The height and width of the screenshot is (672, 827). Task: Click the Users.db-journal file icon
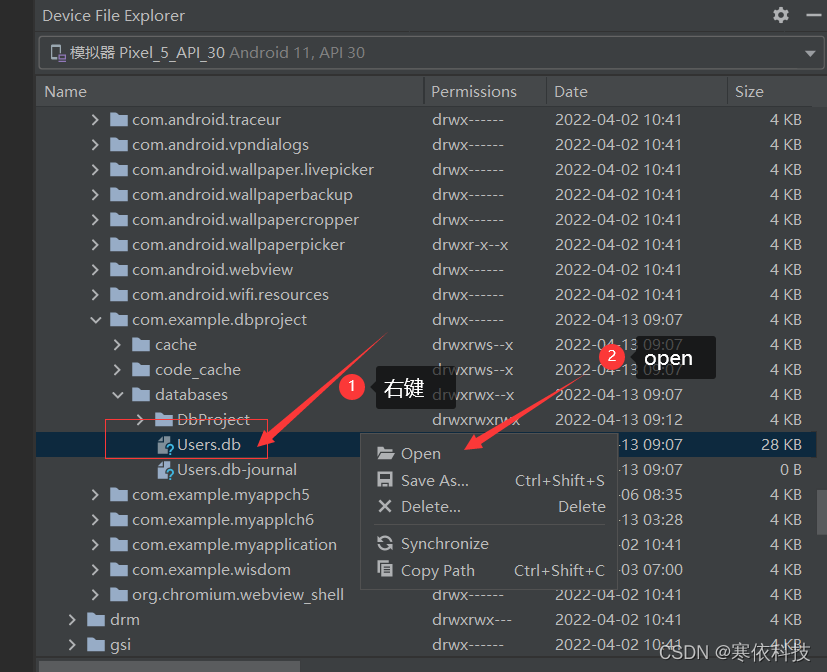[x=166, y=470]
